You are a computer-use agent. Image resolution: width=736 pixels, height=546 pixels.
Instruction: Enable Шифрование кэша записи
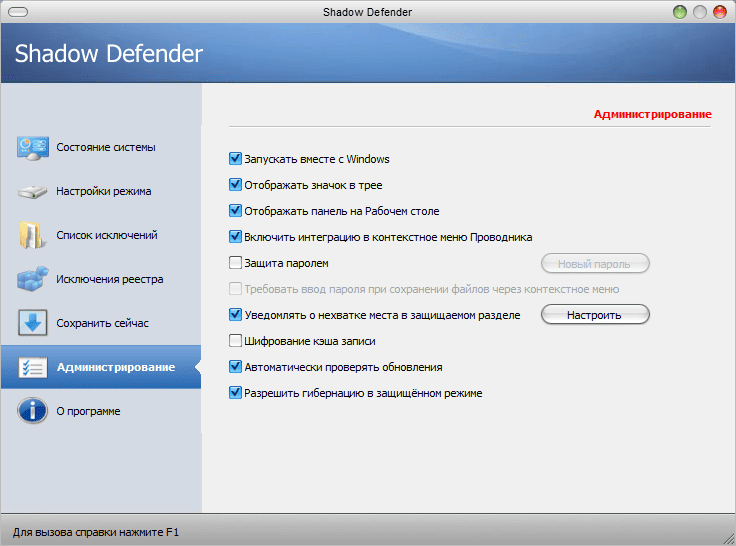(x=235, y=340)
